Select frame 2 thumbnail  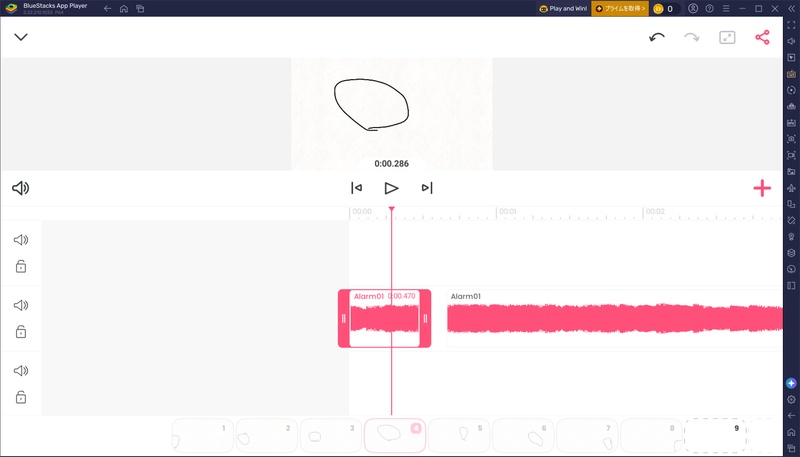coord(266,436)
